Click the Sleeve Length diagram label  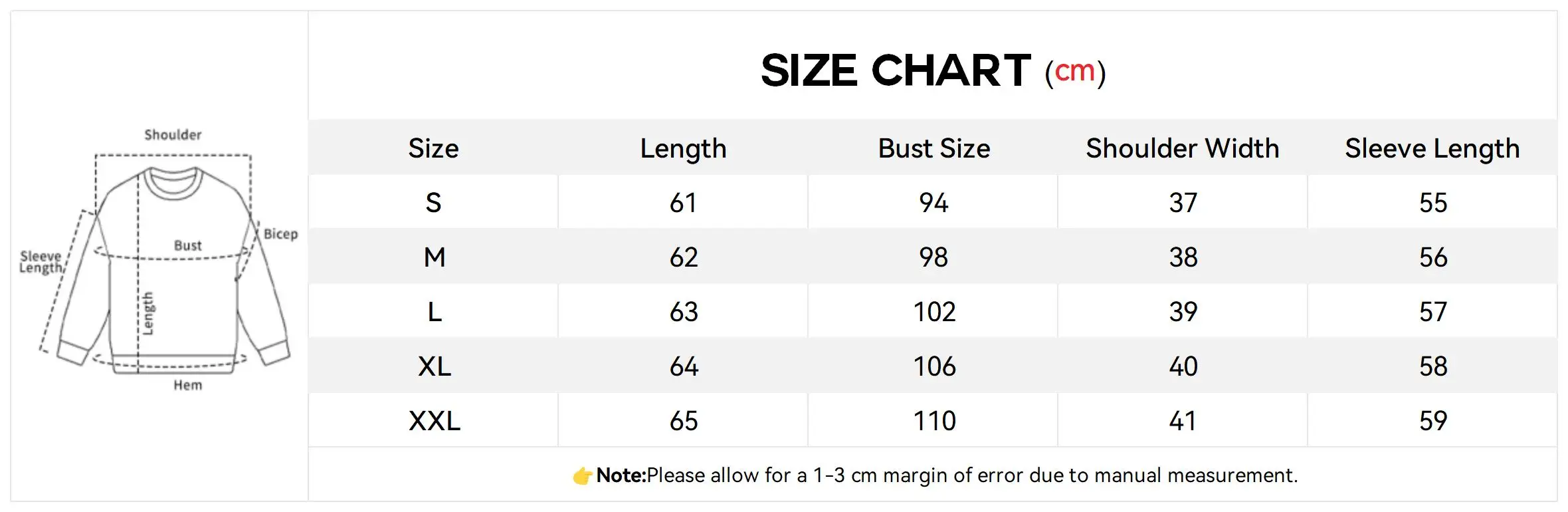pos(41,262)
